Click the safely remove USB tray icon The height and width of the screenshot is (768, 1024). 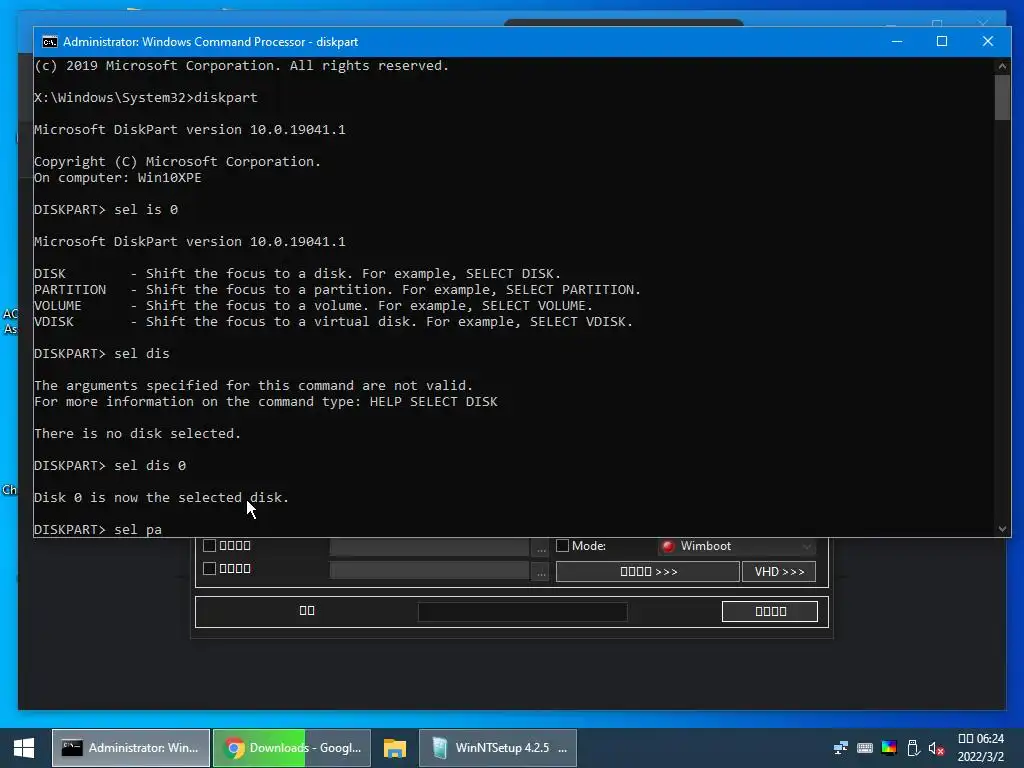point(913,748)
